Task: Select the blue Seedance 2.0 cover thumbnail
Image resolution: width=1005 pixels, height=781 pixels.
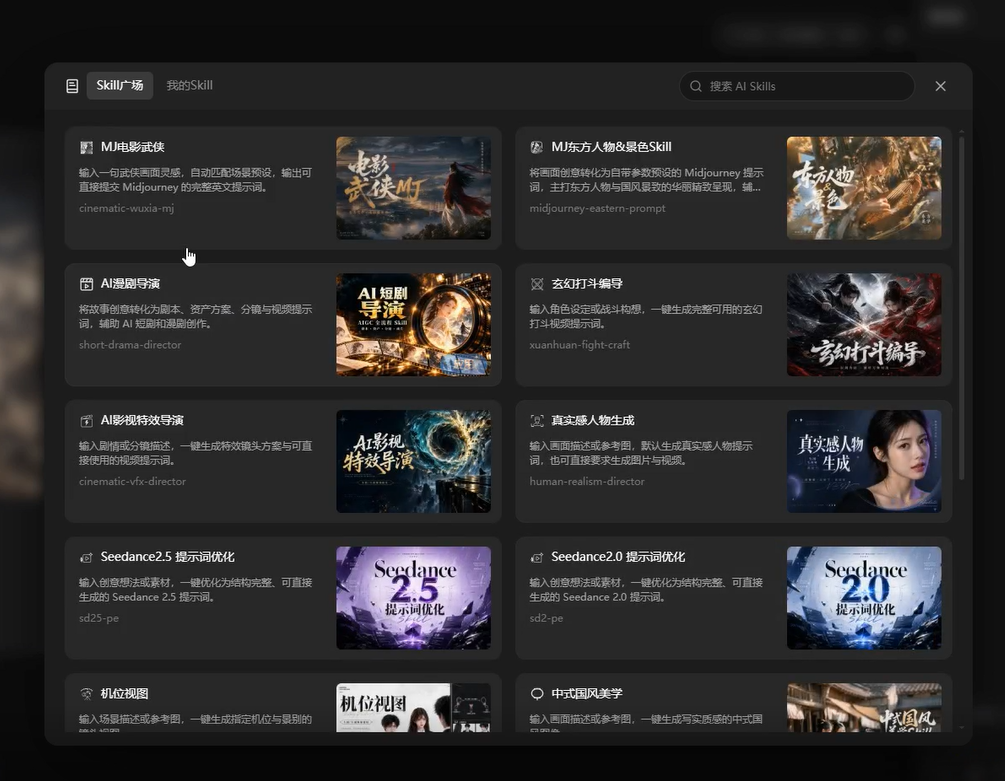Action: (864, 598)
